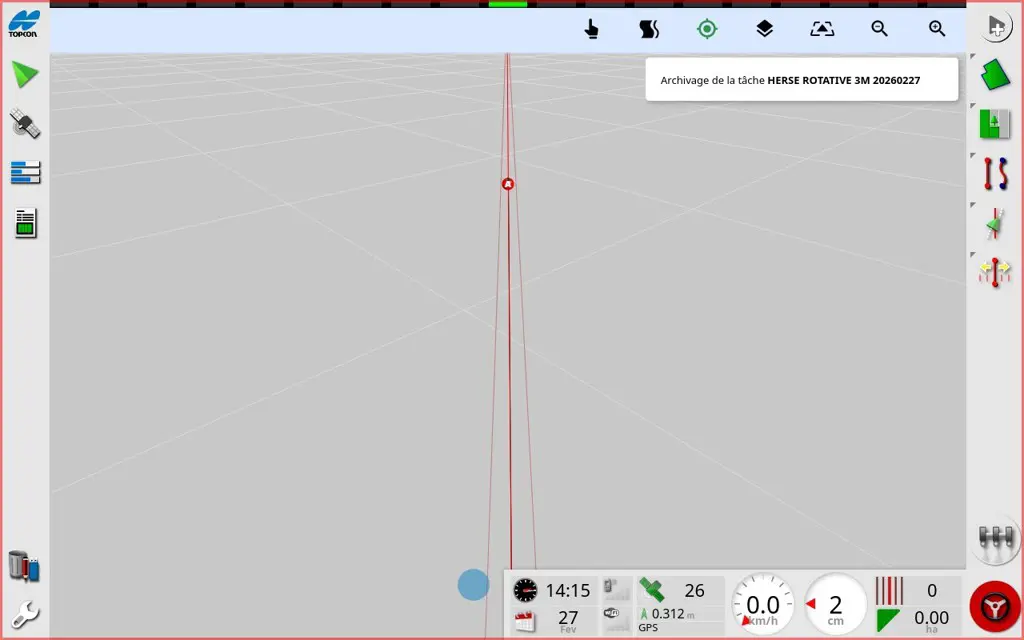Zoom out the map view
Viewport: 1024px width, 640px height.
tap(879, 29)
